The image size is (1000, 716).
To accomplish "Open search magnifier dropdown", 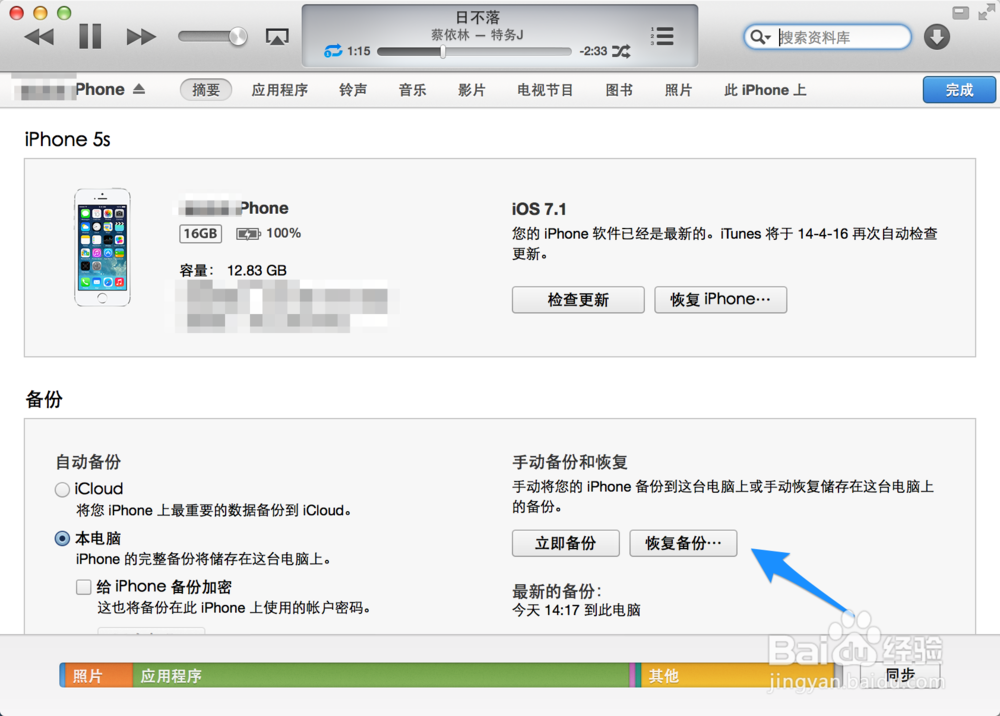I will pyautogui.click(x=760, y=37).
